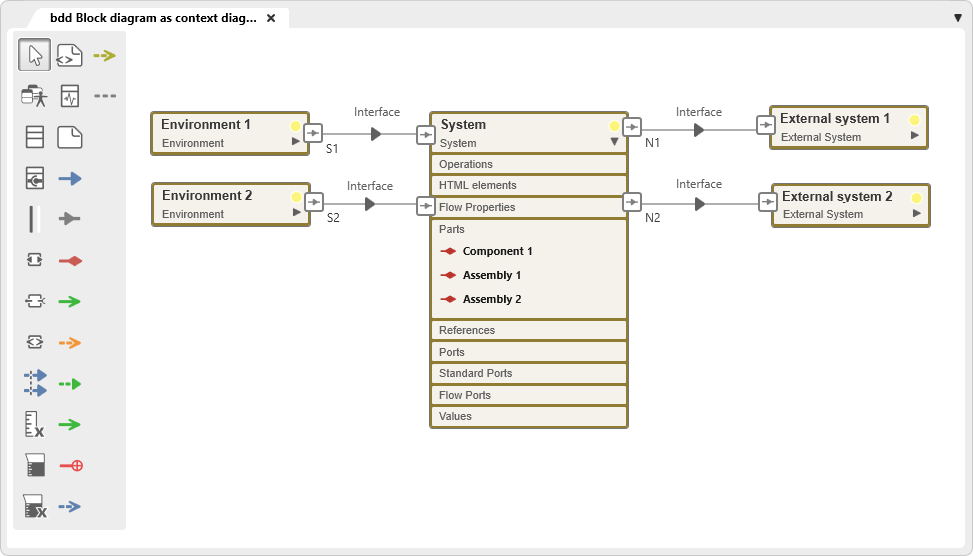Pick the olive dashed arrow connector tool
Screen dimensions: 973x556
coord(104,55)
